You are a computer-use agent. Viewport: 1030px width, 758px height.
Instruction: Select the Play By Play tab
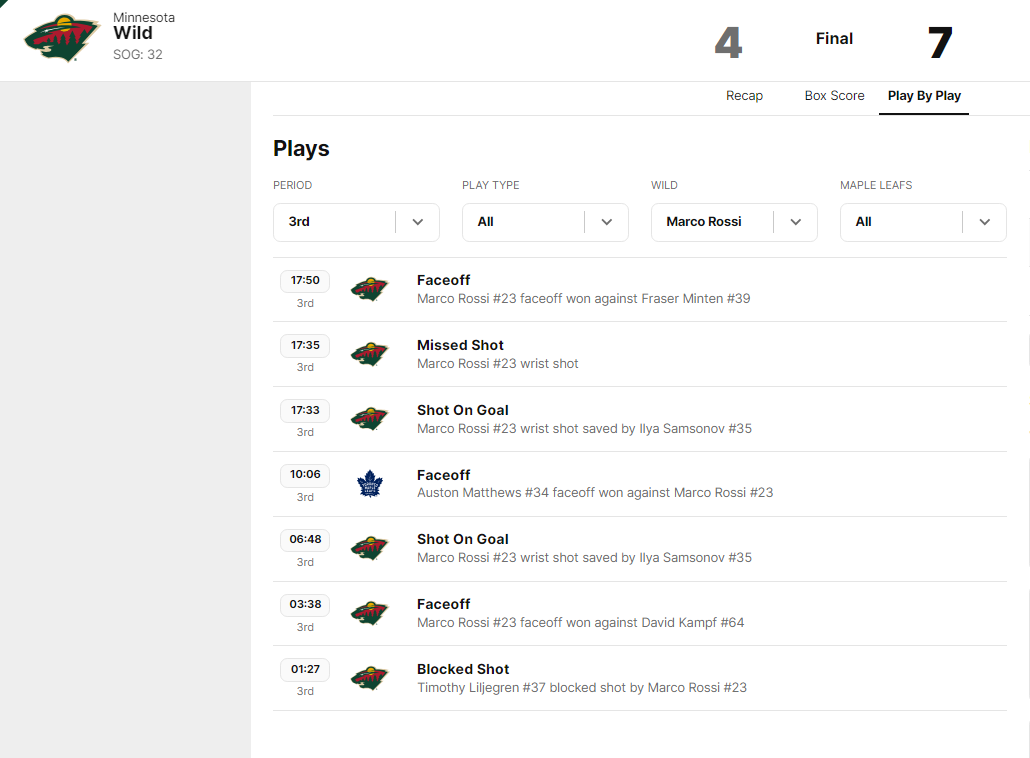click(924, 96)
